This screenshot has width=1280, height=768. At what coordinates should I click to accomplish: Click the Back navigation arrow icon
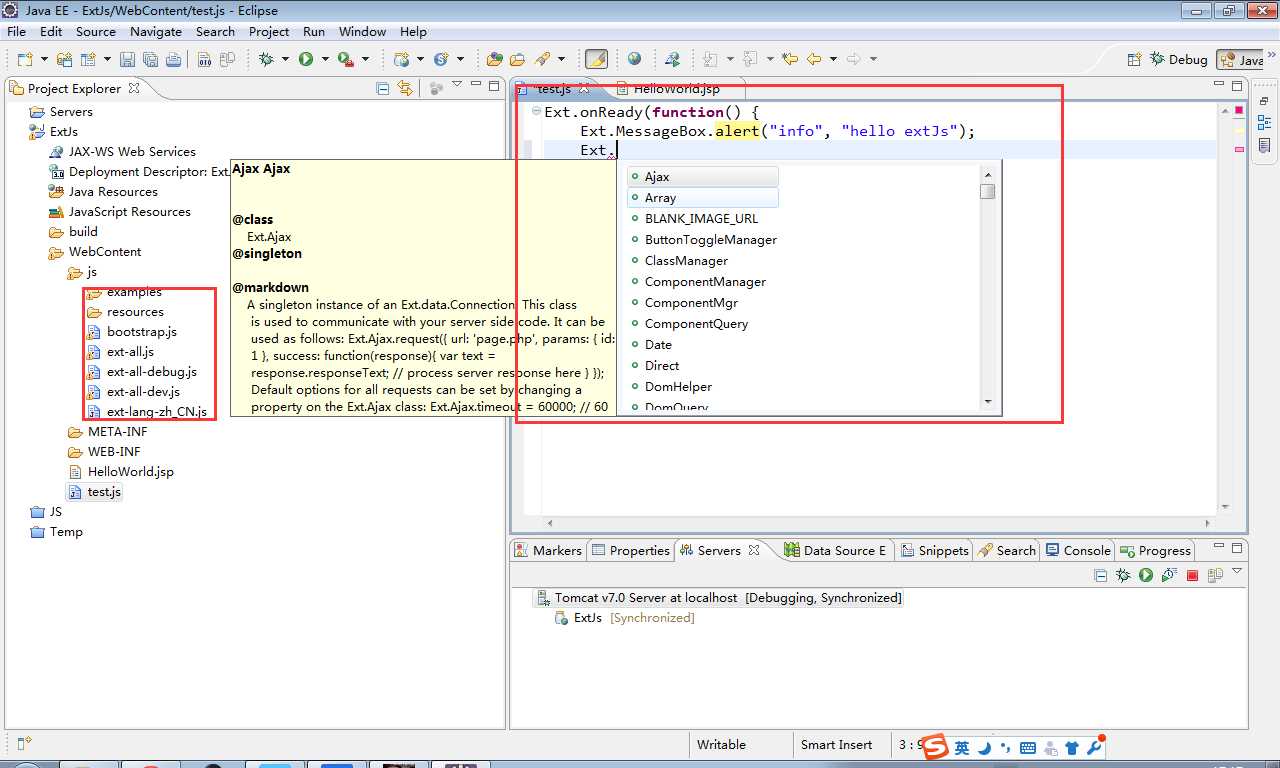(x=814, y=59)
